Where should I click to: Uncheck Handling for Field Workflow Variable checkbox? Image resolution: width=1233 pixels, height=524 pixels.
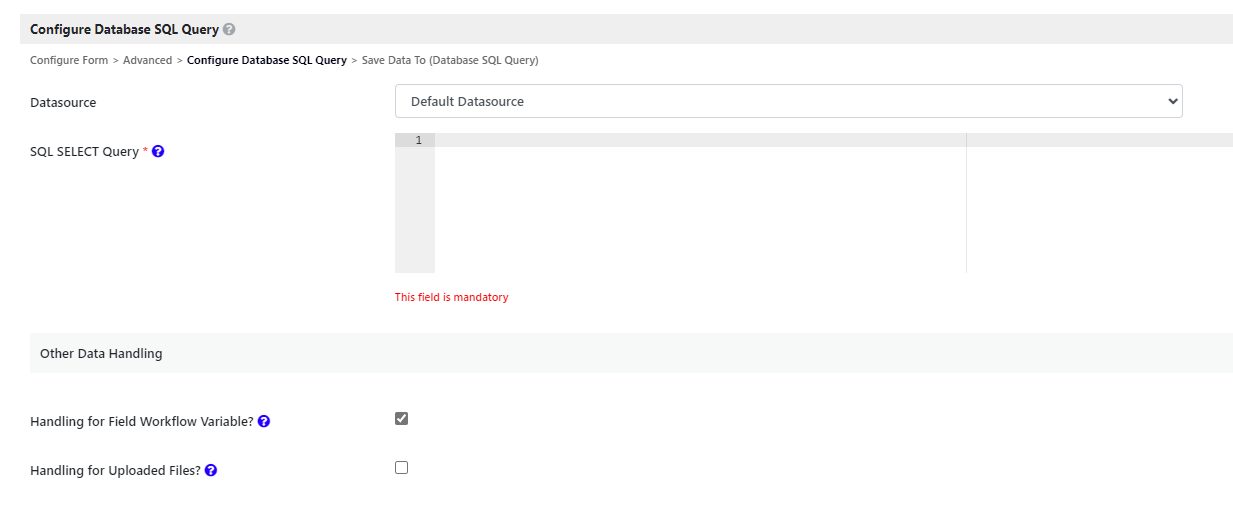[x=402, y=419]
